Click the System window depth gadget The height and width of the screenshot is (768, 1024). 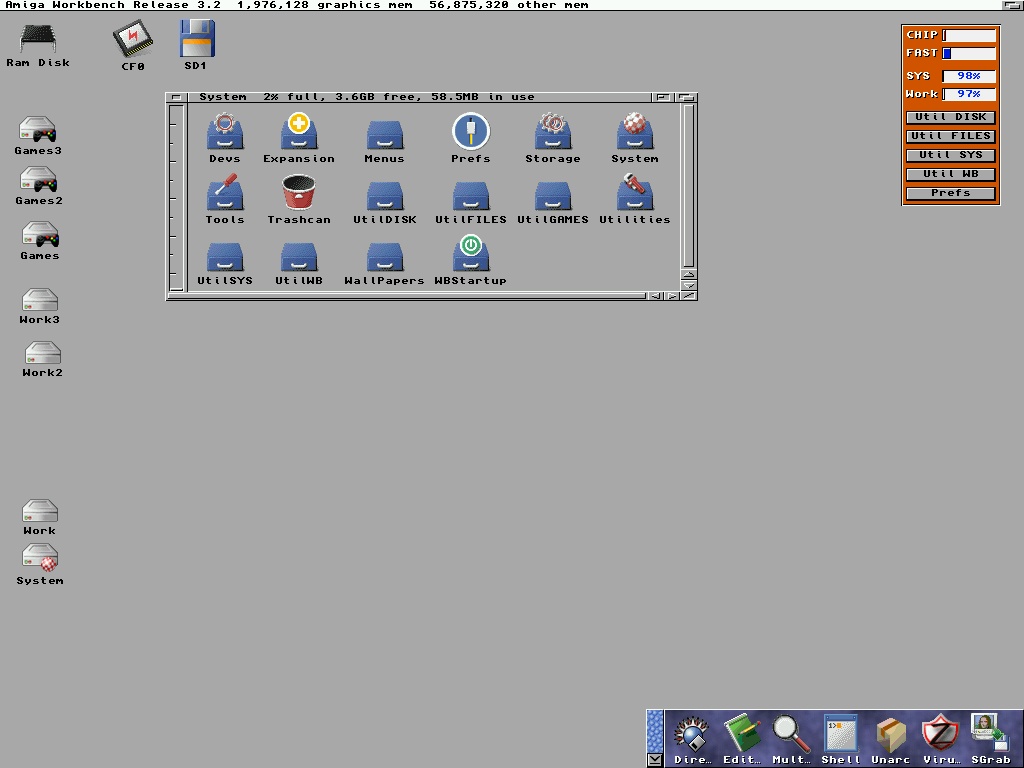[686, 97]
